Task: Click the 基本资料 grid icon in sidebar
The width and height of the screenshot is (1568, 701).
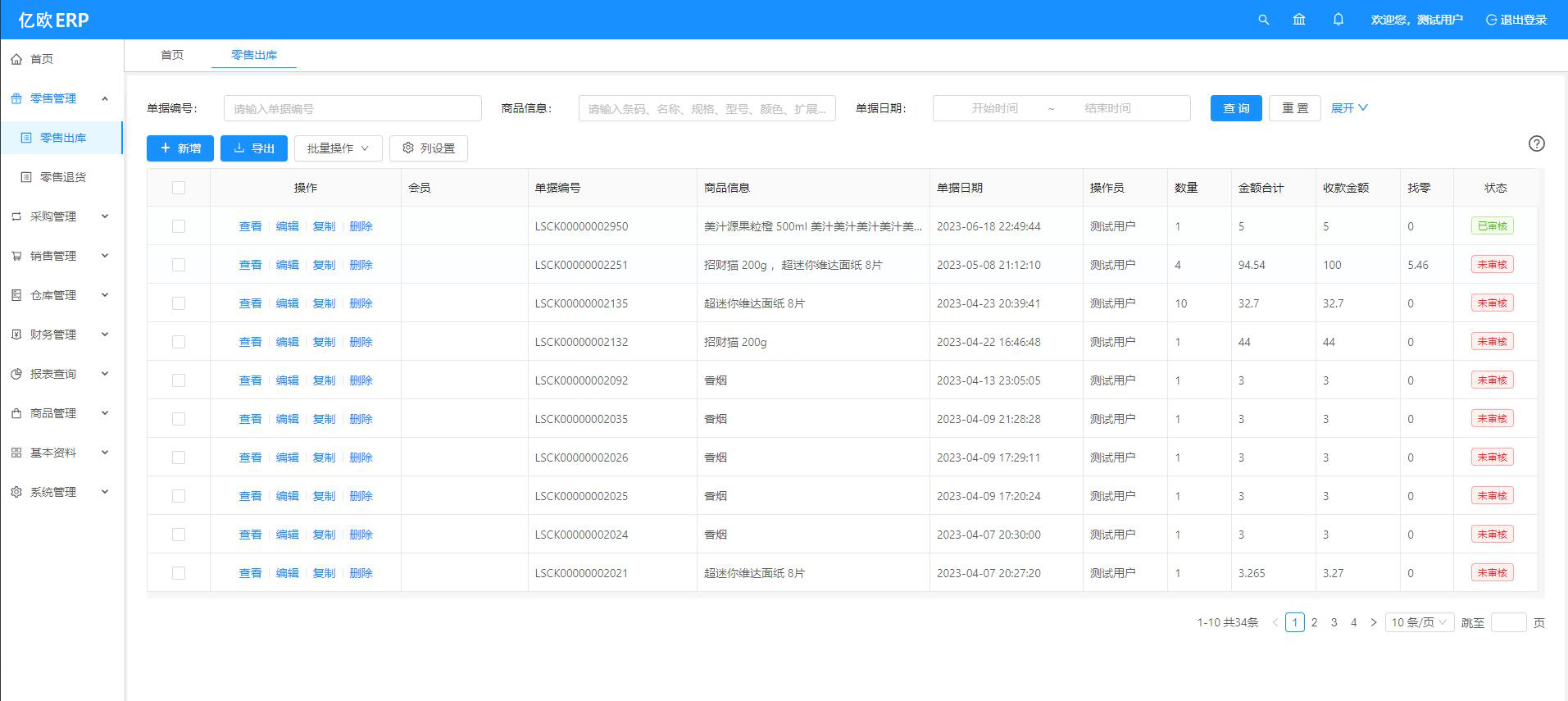Action: 16,453
